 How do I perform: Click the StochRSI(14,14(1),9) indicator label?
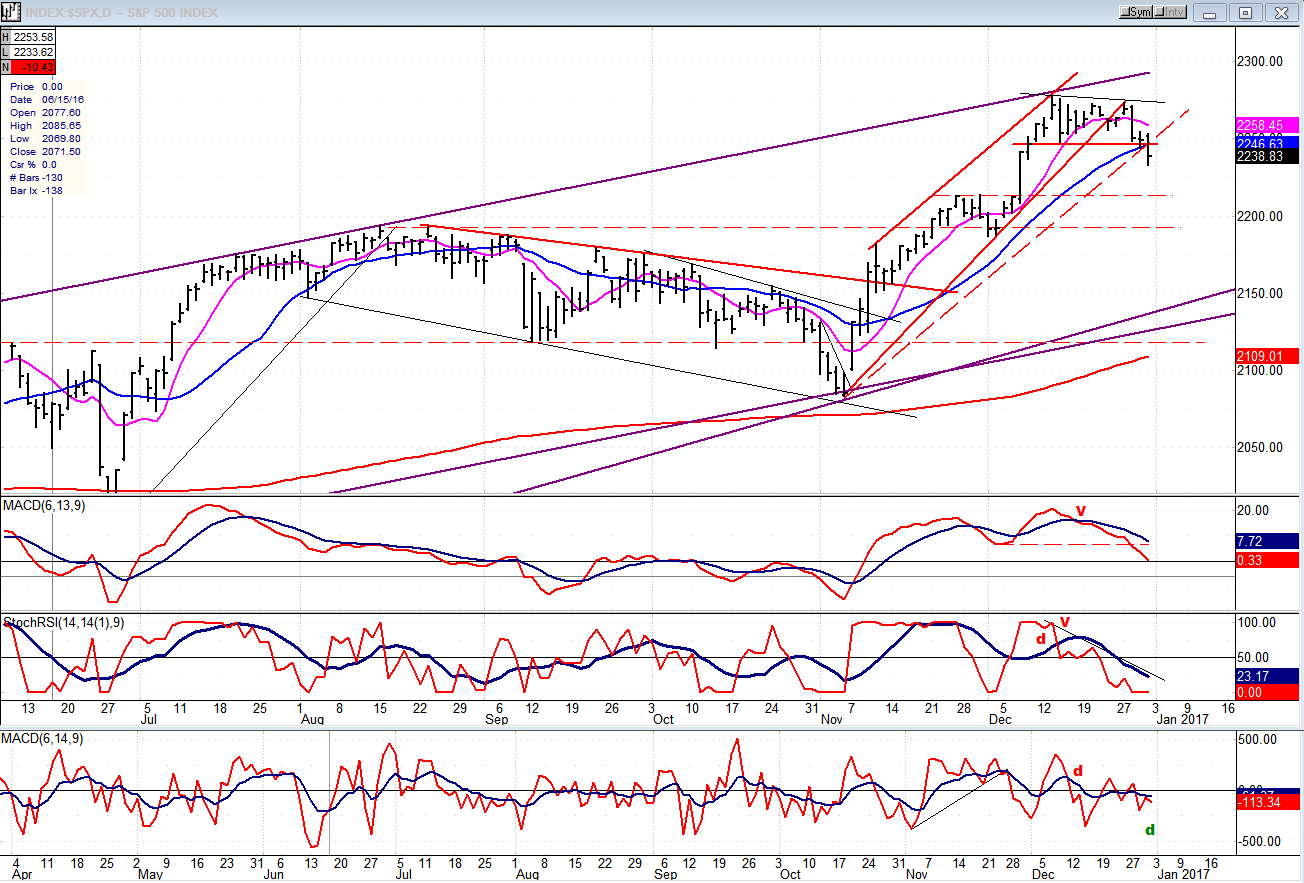[64, 623]
